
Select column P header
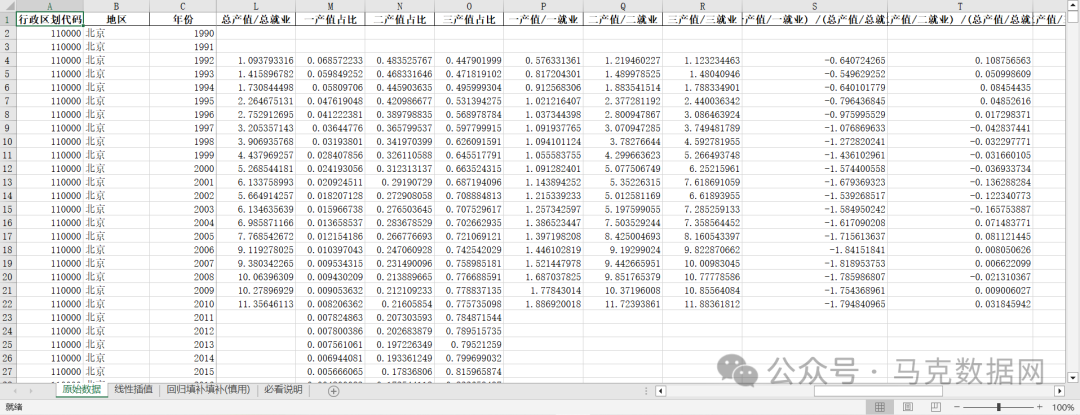[x=543, y=6]
